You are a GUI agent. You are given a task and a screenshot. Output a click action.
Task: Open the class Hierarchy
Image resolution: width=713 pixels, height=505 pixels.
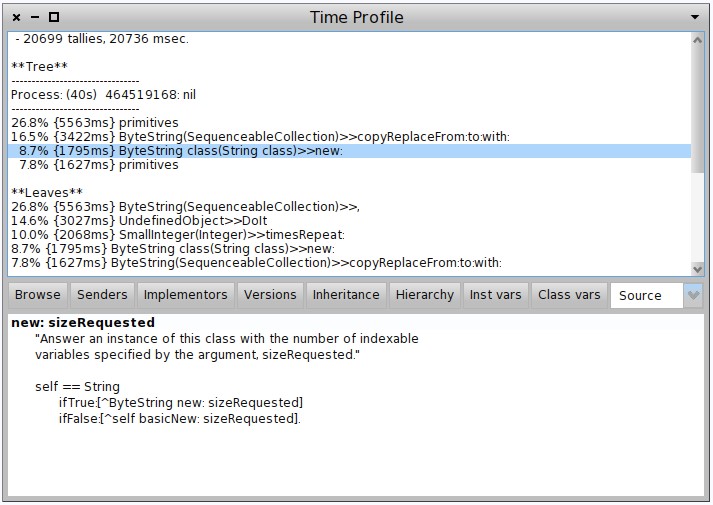coord(424,295)
